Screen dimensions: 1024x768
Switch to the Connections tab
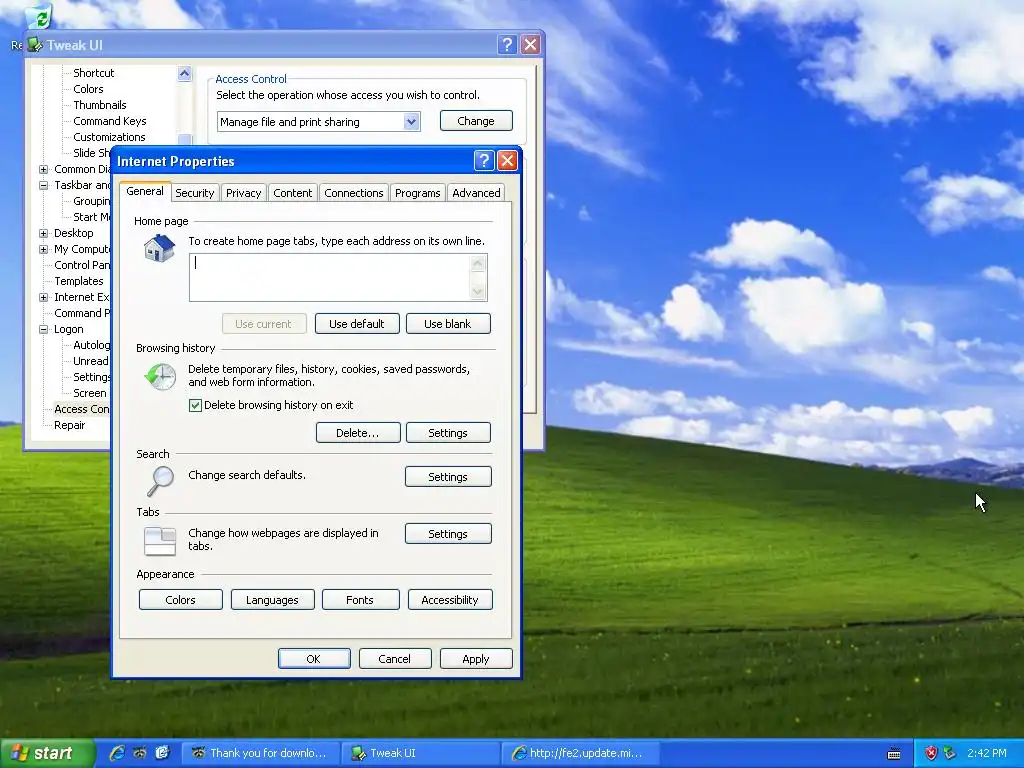tap(354, 193)
